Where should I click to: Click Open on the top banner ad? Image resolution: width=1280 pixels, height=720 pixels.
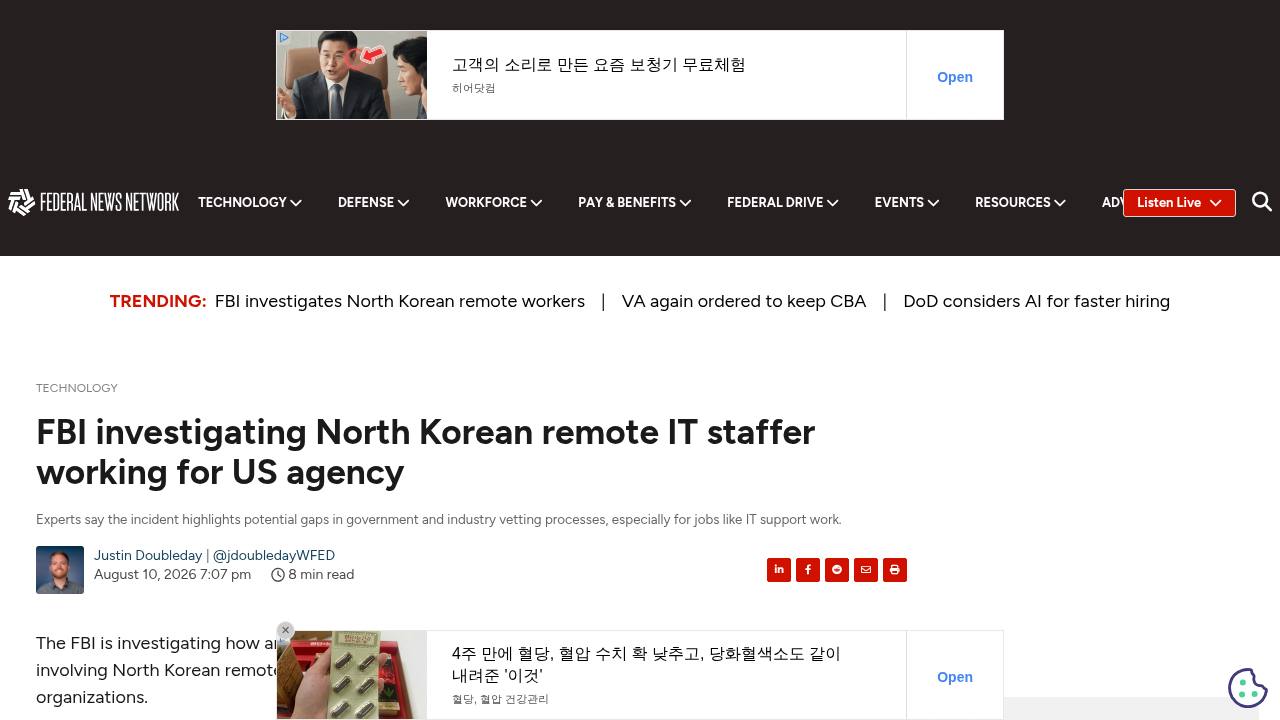coord(955,77)
